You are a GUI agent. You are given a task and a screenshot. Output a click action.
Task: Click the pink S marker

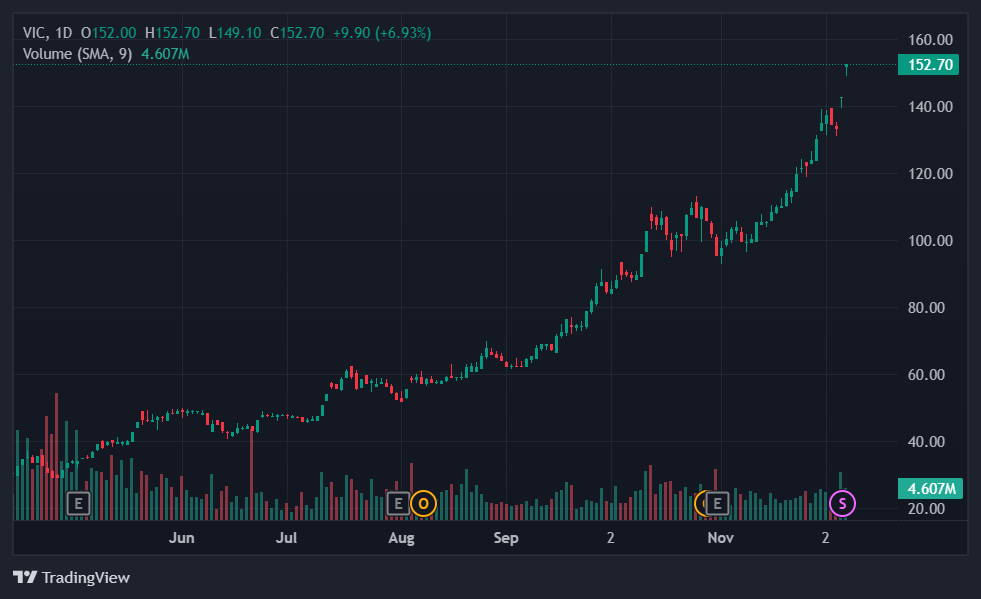pos(843,503)
